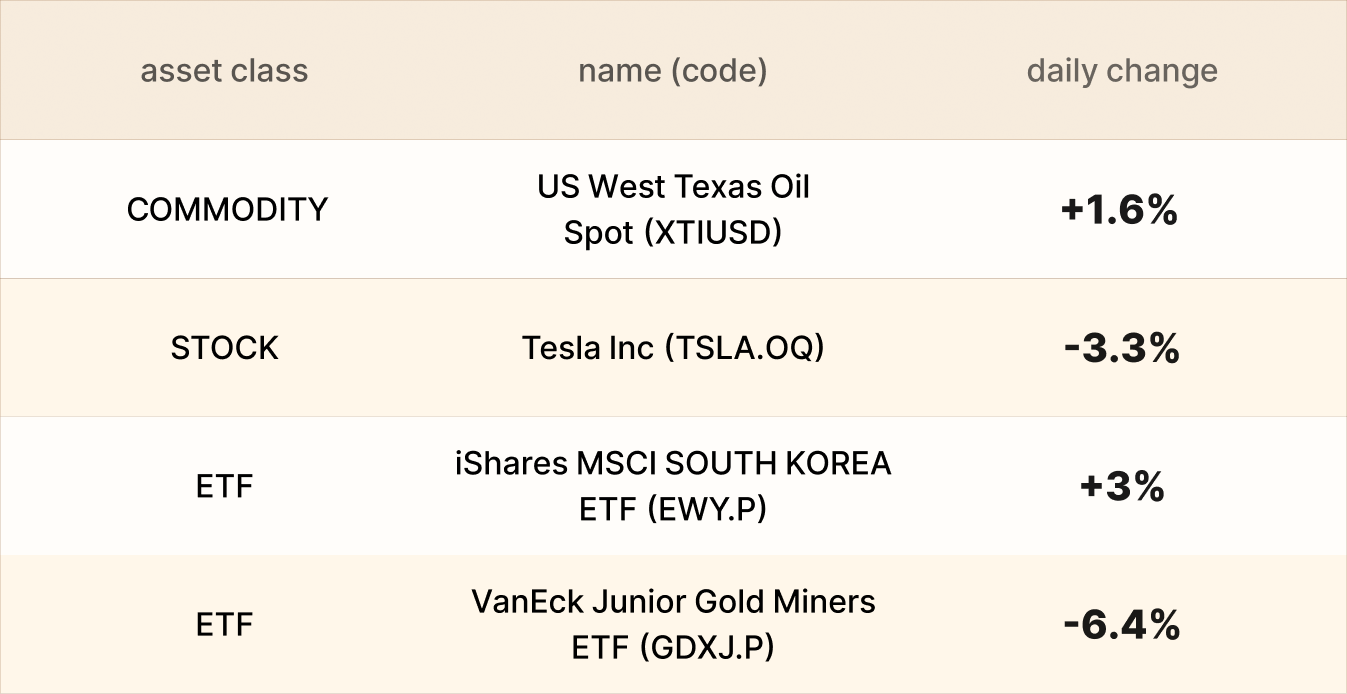Select the -3.3% daily change value
Screen dimensions: 1347x694
click(x=1122, y=349)
